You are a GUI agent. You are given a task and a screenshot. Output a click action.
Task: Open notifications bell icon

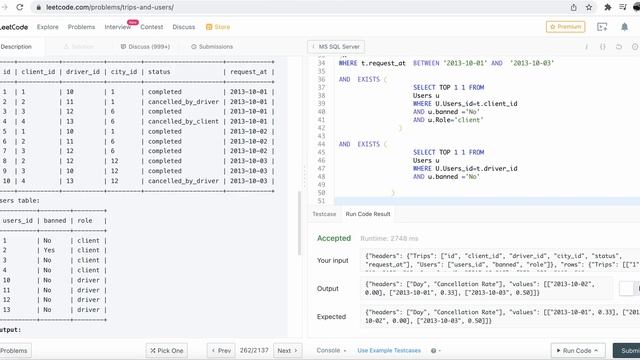point(624,27)
